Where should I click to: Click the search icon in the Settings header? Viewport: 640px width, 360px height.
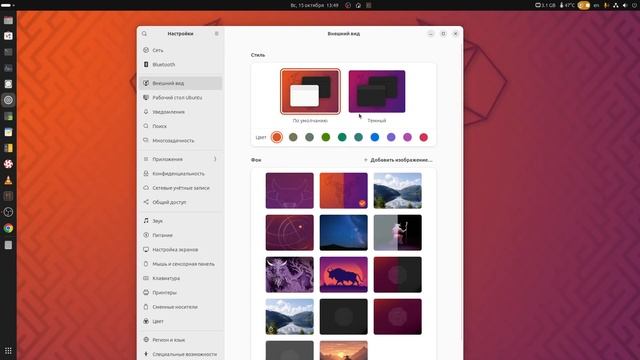(x=144, y=34)
